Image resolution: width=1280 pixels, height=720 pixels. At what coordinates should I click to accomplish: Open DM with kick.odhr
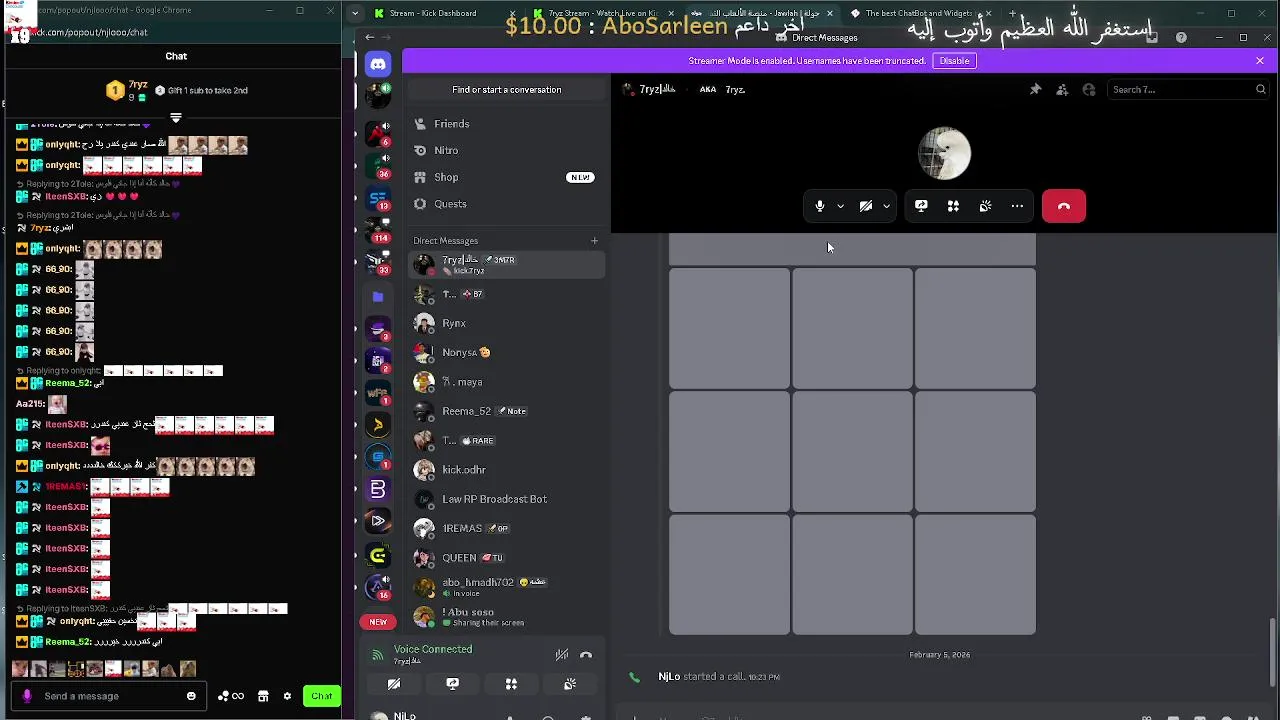point(506,469)
